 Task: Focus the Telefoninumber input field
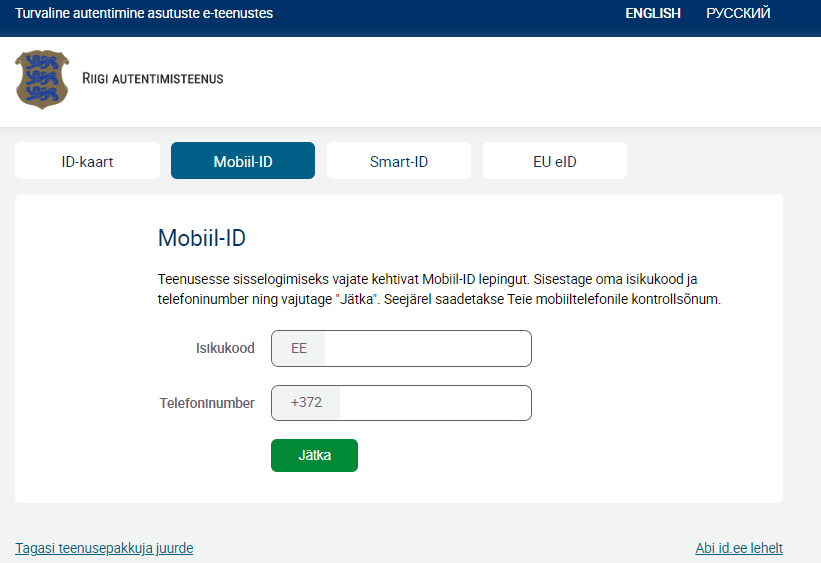click(x=434, y=403)
